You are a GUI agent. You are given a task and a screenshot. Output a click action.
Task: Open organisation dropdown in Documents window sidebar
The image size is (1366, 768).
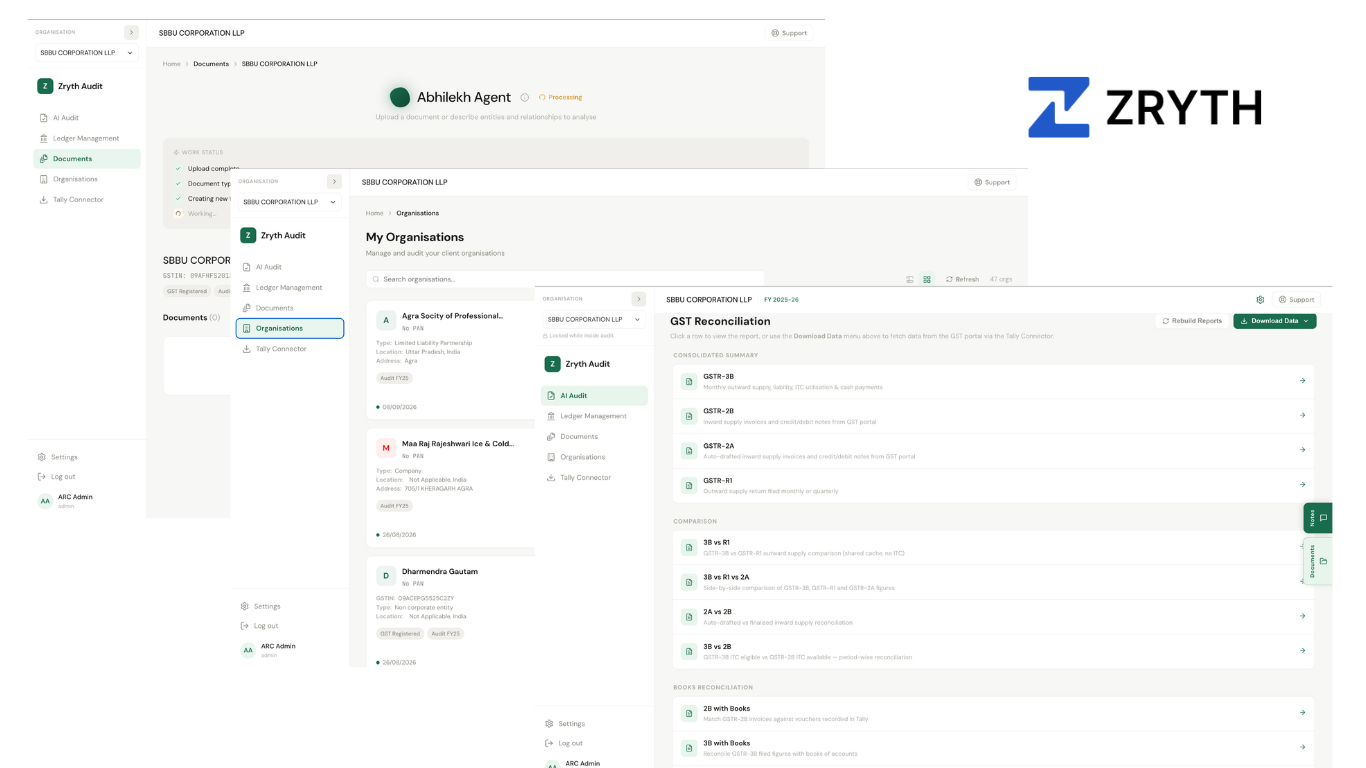tap(87, 53)
